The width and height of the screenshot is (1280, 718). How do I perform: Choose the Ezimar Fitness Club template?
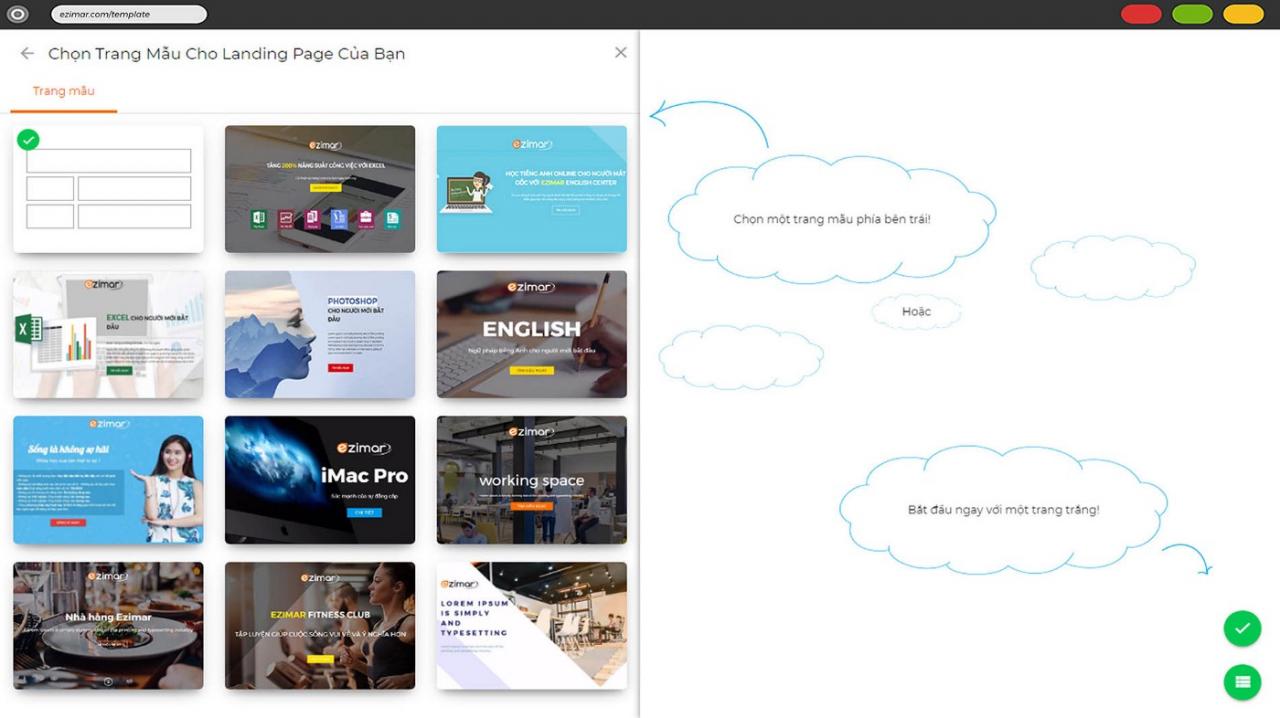[319, 625]
